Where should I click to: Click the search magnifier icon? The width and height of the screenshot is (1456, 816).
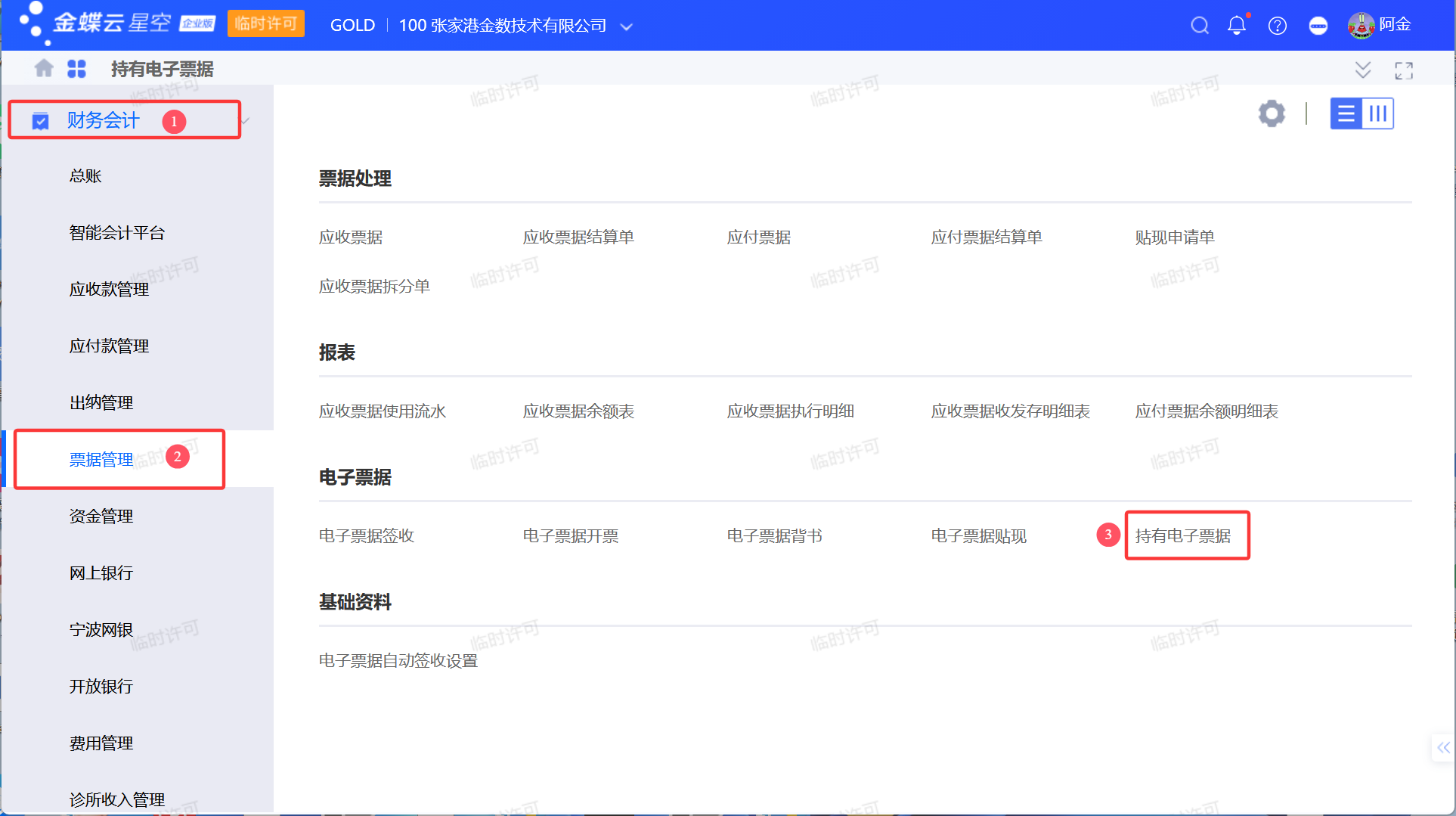pyautogui.click(x=1199, y=26)
